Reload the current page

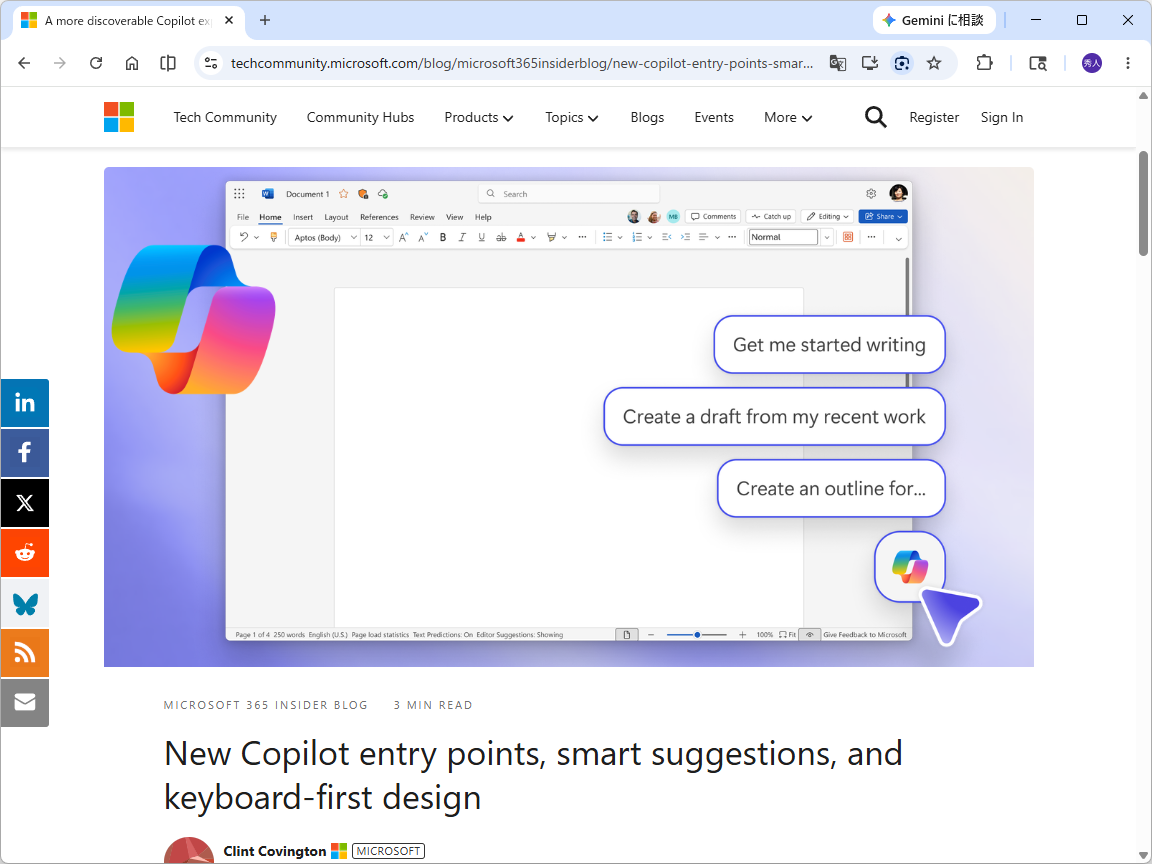click(96, 63)
